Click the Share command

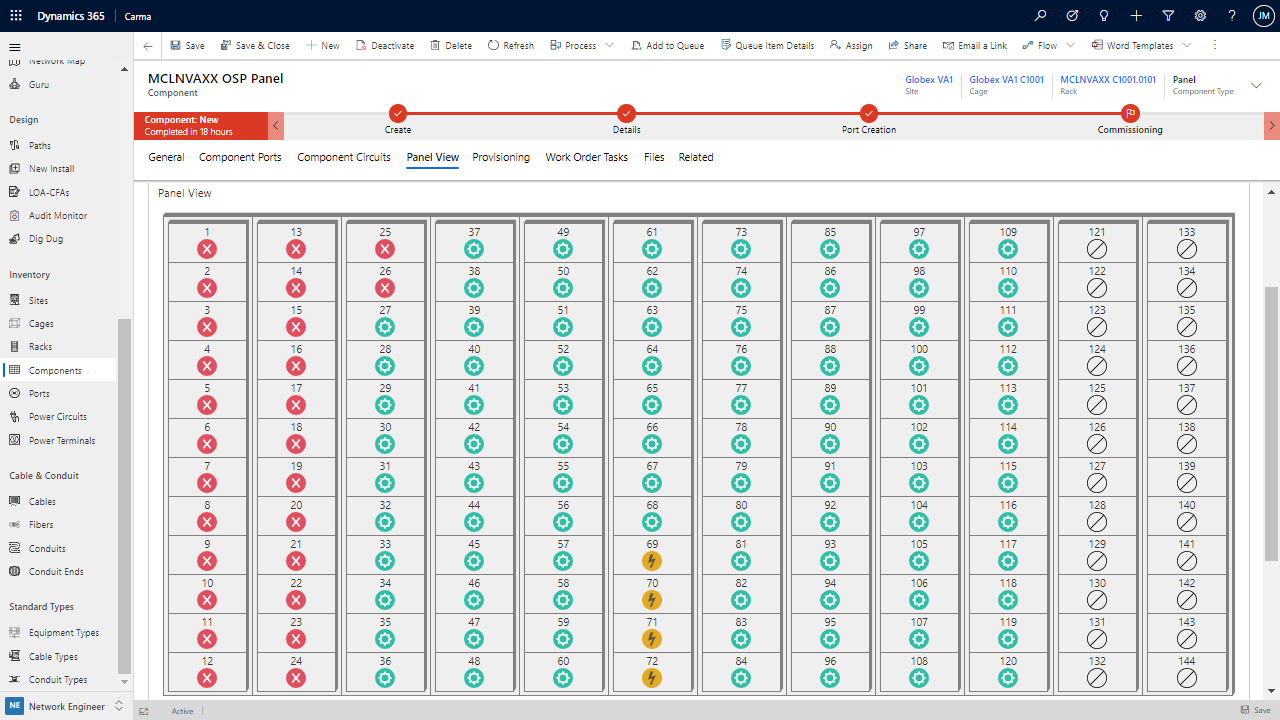(907, 46)
